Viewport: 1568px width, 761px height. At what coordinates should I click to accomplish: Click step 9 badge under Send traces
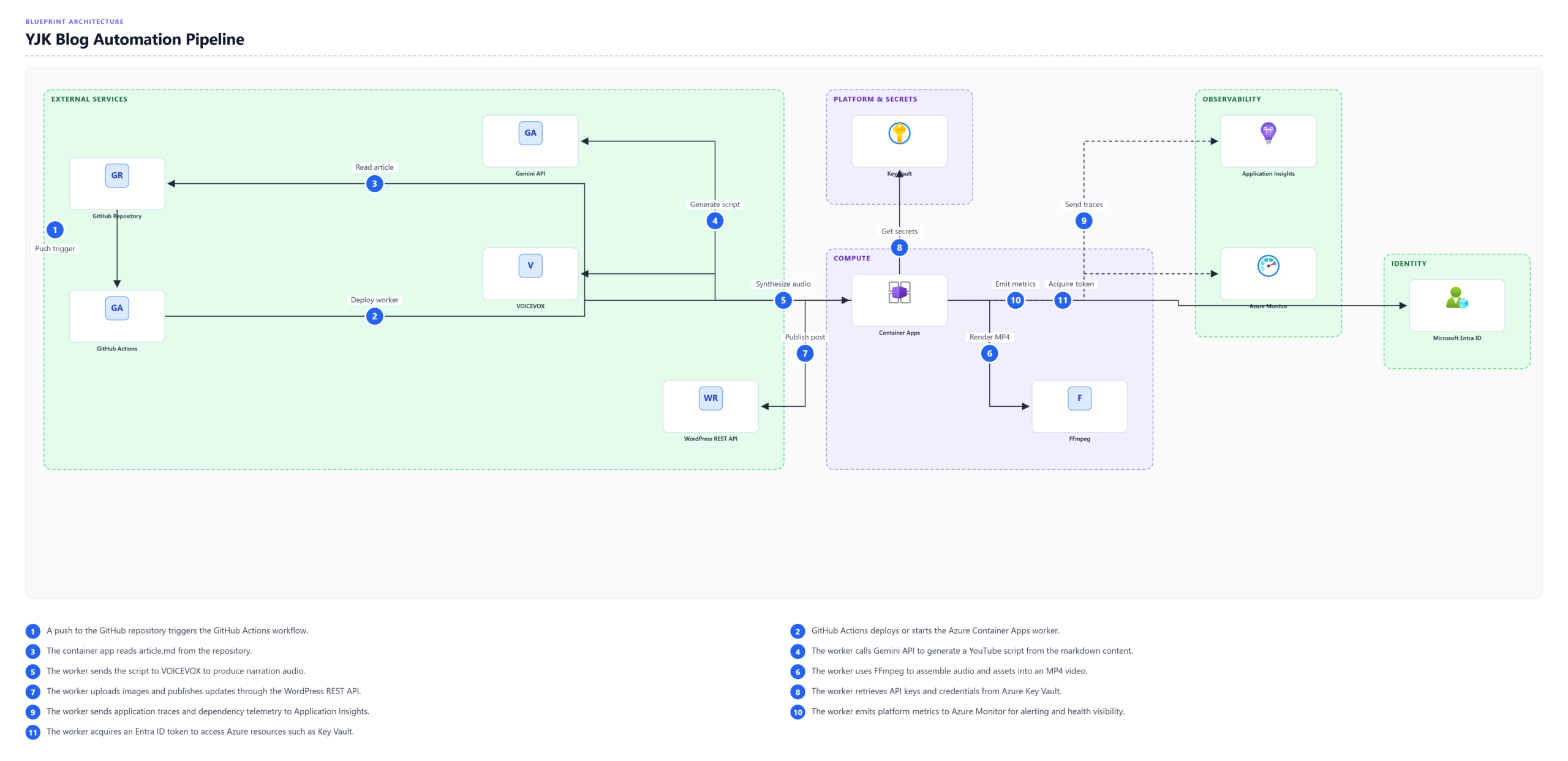tap(1084, 221)
